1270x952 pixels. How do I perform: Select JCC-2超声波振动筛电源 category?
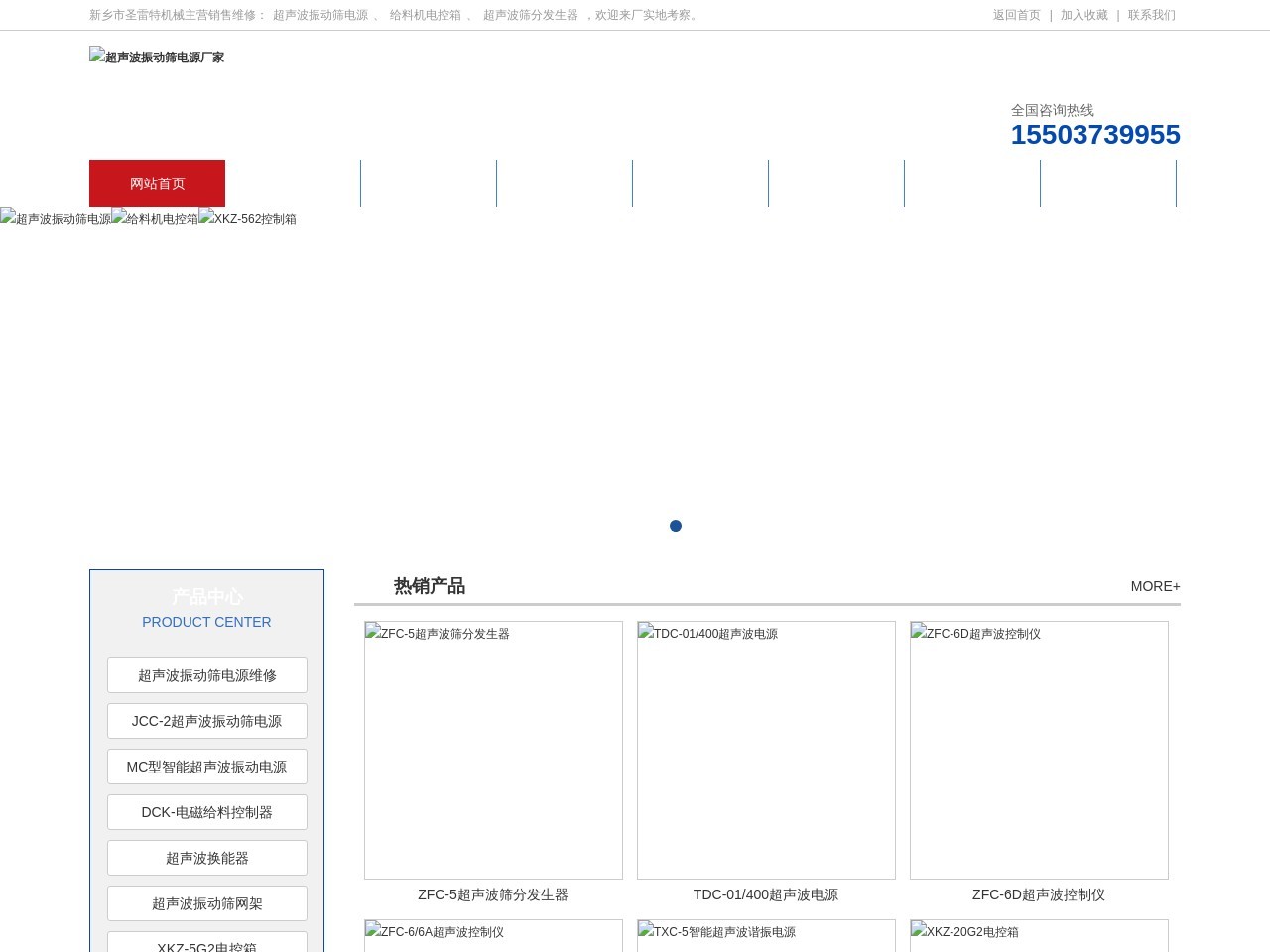pyautogui.click(x=206, y=721)
